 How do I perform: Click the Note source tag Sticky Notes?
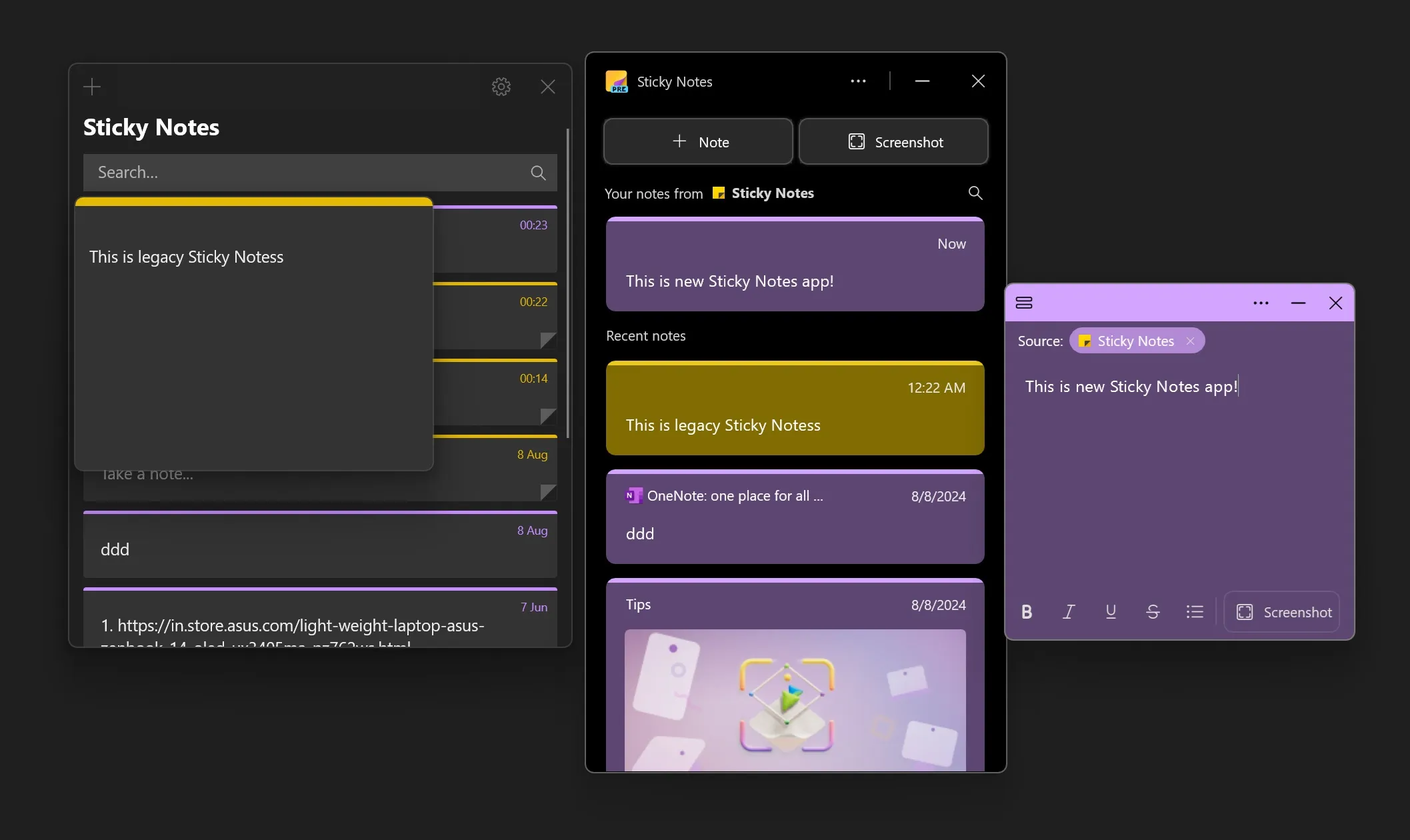(x=1135, y=340)
